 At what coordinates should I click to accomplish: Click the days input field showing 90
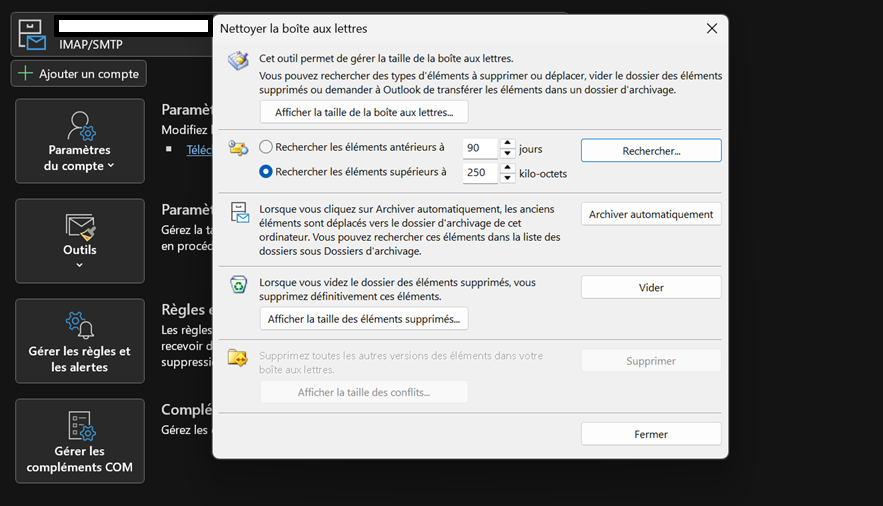[480, 148]
